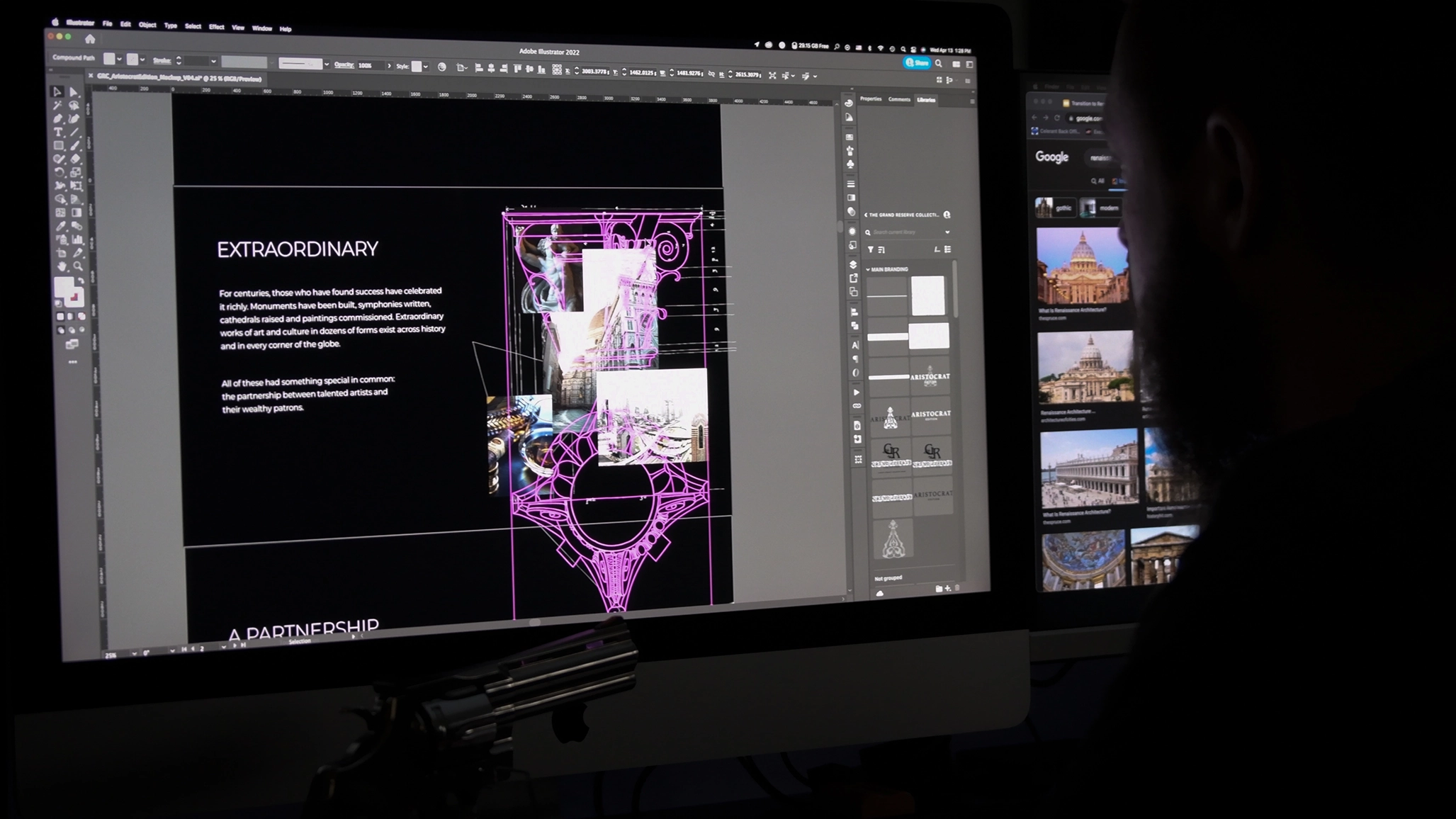The image size is (1456, 819).
Task: Select the Type tool
Action: point(58,132)
